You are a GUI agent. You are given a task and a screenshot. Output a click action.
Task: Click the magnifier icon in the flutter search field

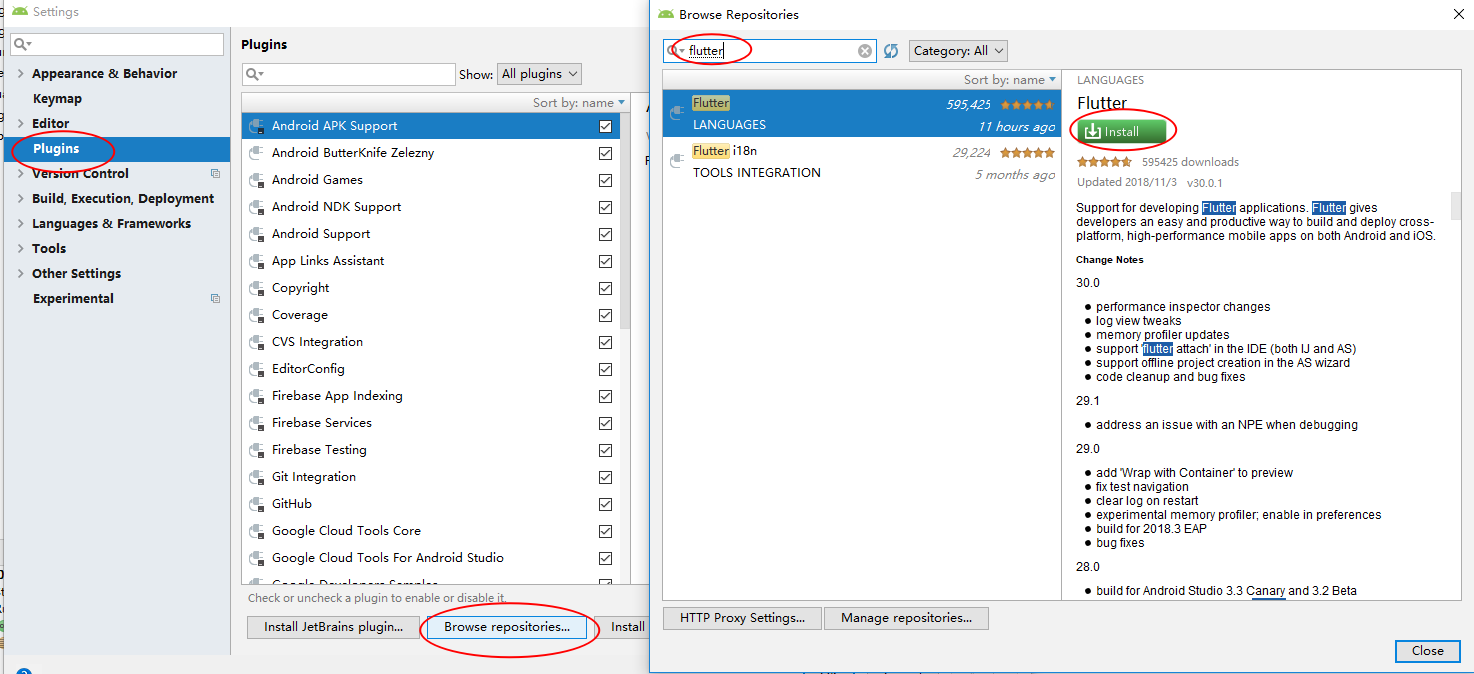[x=675, y=51]
